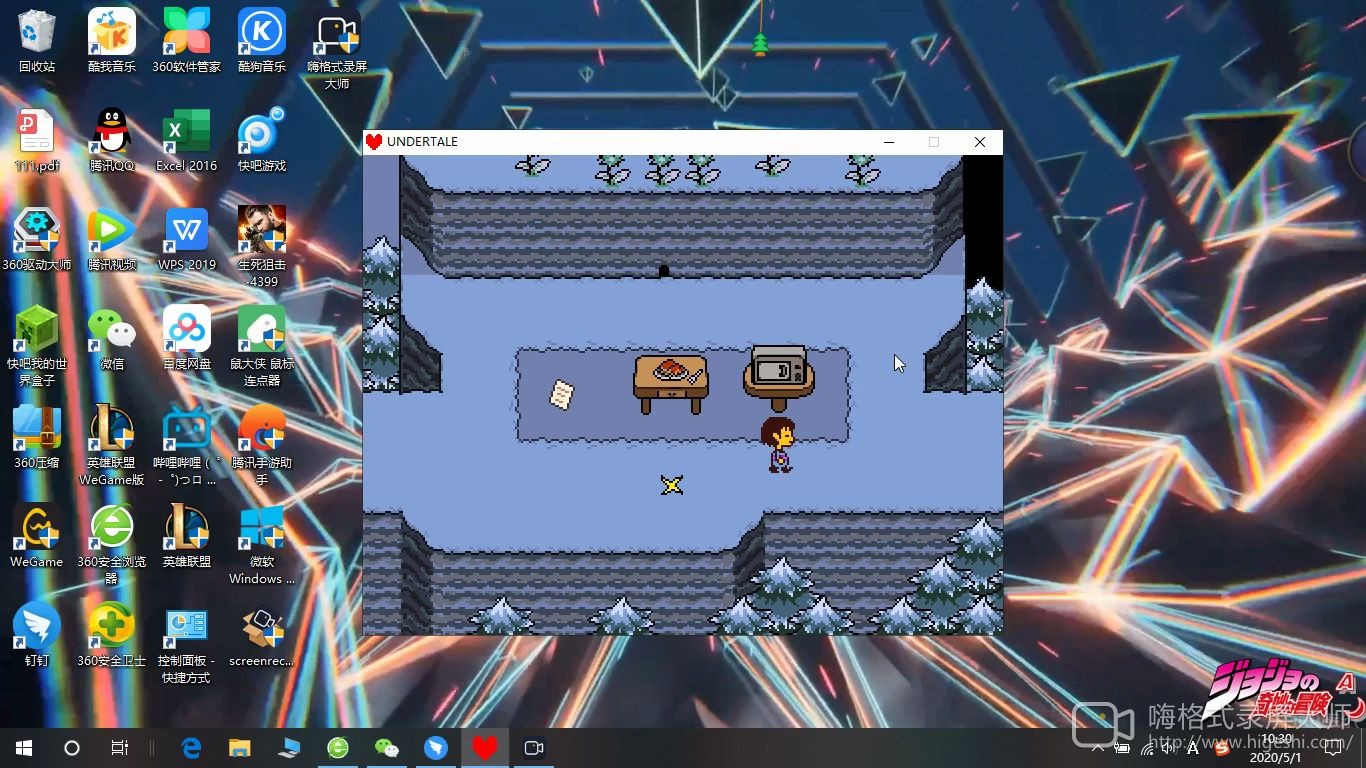Image resolution: width=1366 pixels, height=768 pixels.
Task: Open the green 360 browser taskbar icon
Action: (x=338, y=748)
